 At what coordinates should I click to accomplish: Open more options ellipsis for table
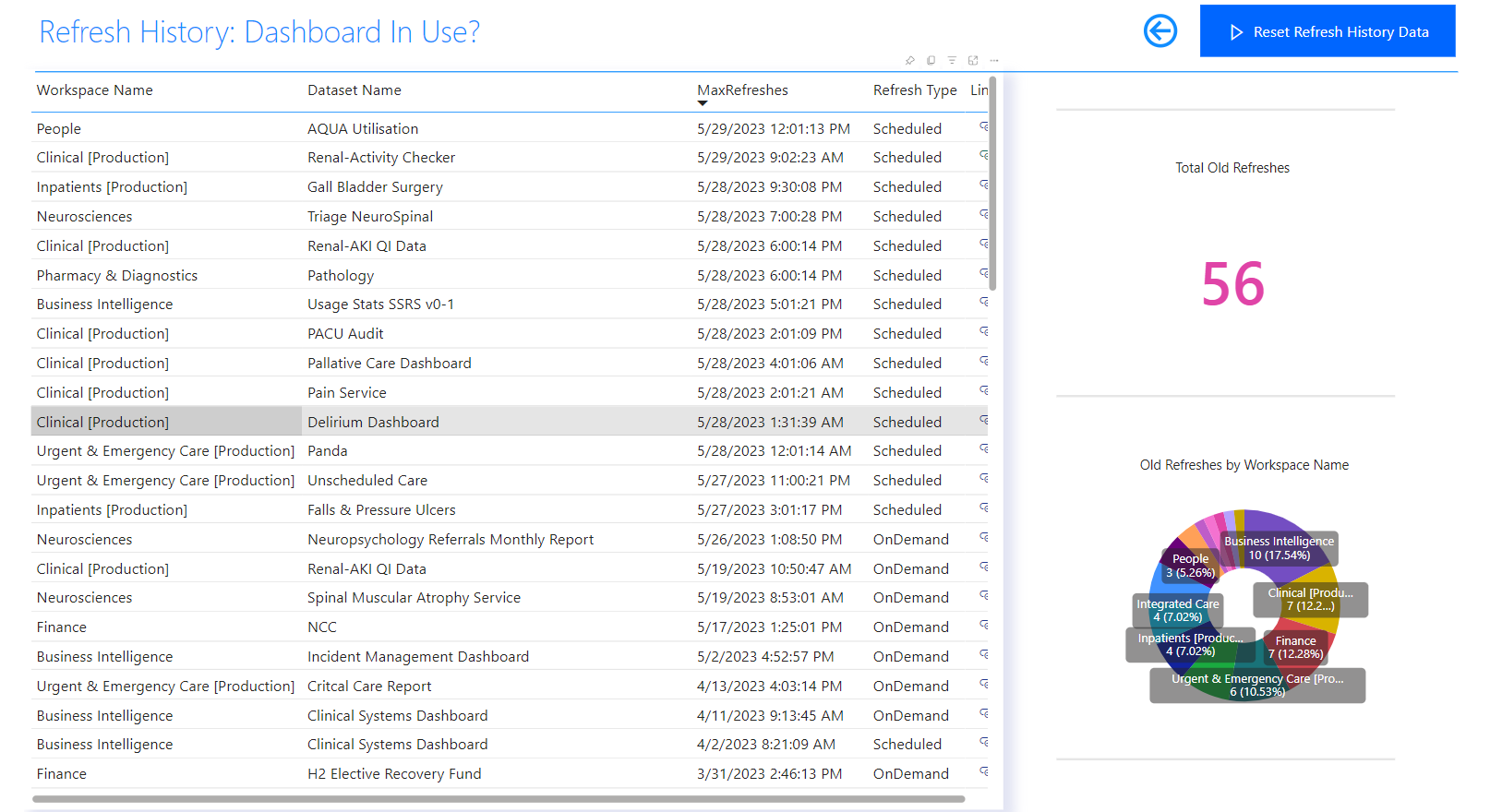click(994, 60)
